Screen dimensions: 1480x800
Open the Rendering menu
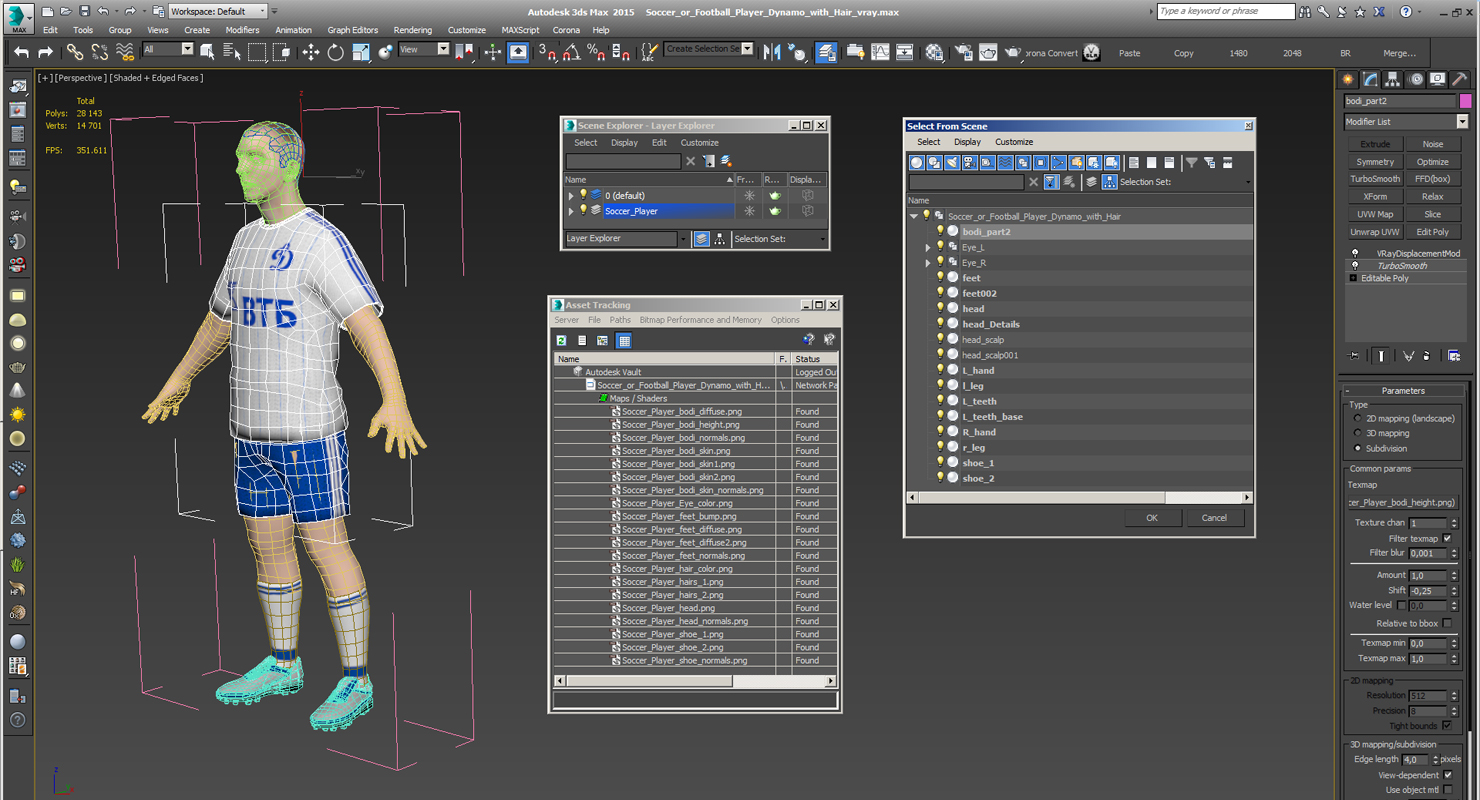click(x=413, y=30)
